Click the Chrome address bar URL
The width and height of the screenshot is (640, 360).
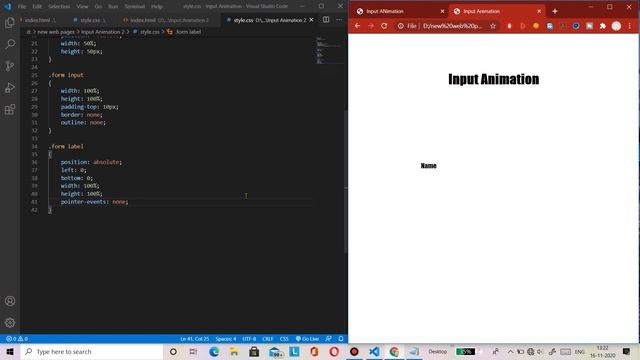tap(452, 26)
